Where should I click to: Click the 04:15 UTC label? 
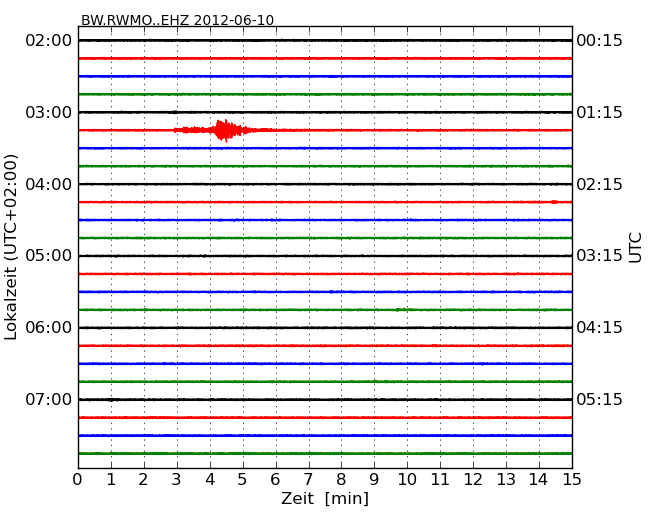599,328
